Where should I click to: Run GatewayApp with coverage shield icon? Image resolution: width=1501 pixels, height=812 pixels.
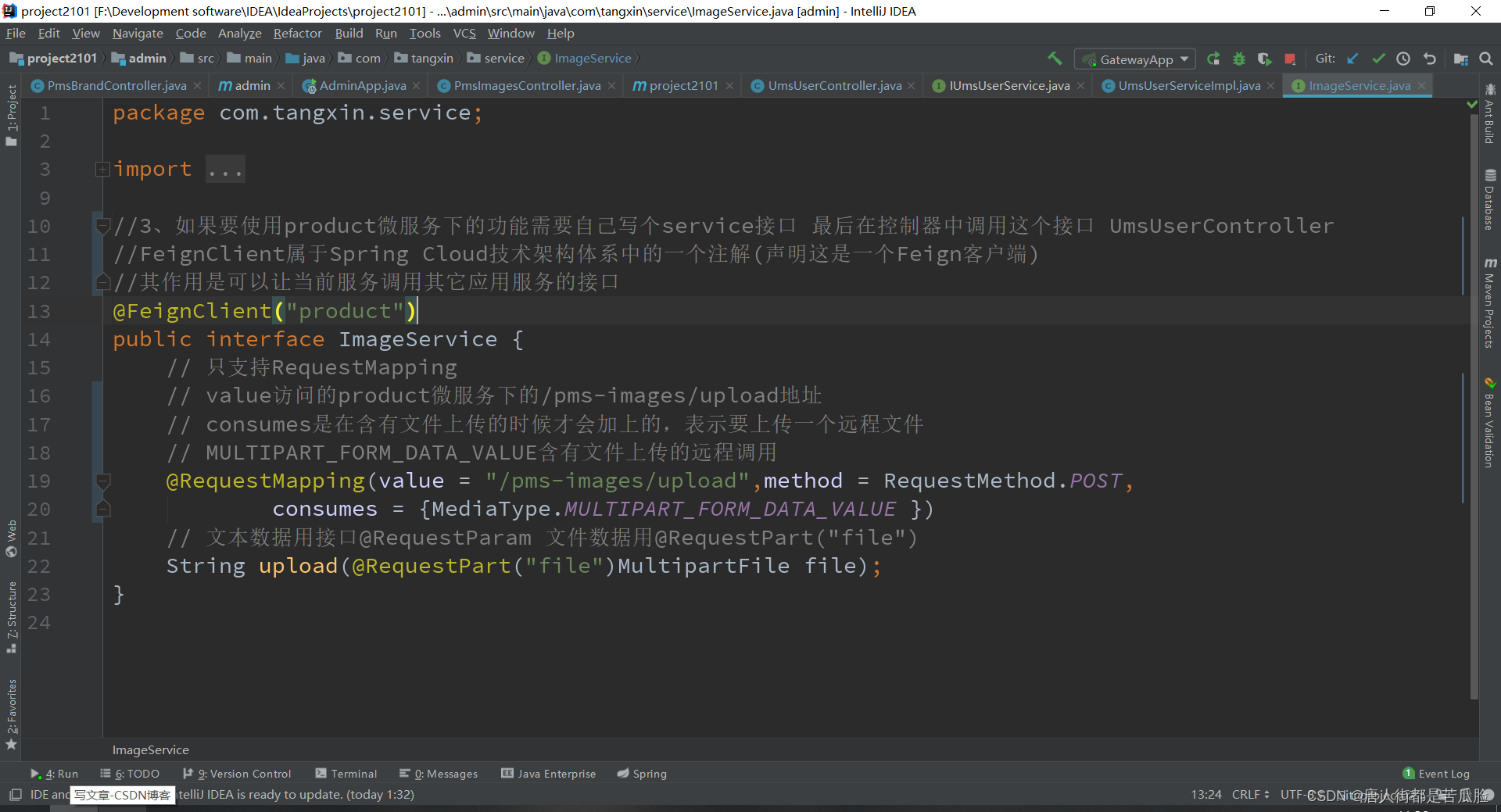pyautogui.click(x=1264, y=59)
